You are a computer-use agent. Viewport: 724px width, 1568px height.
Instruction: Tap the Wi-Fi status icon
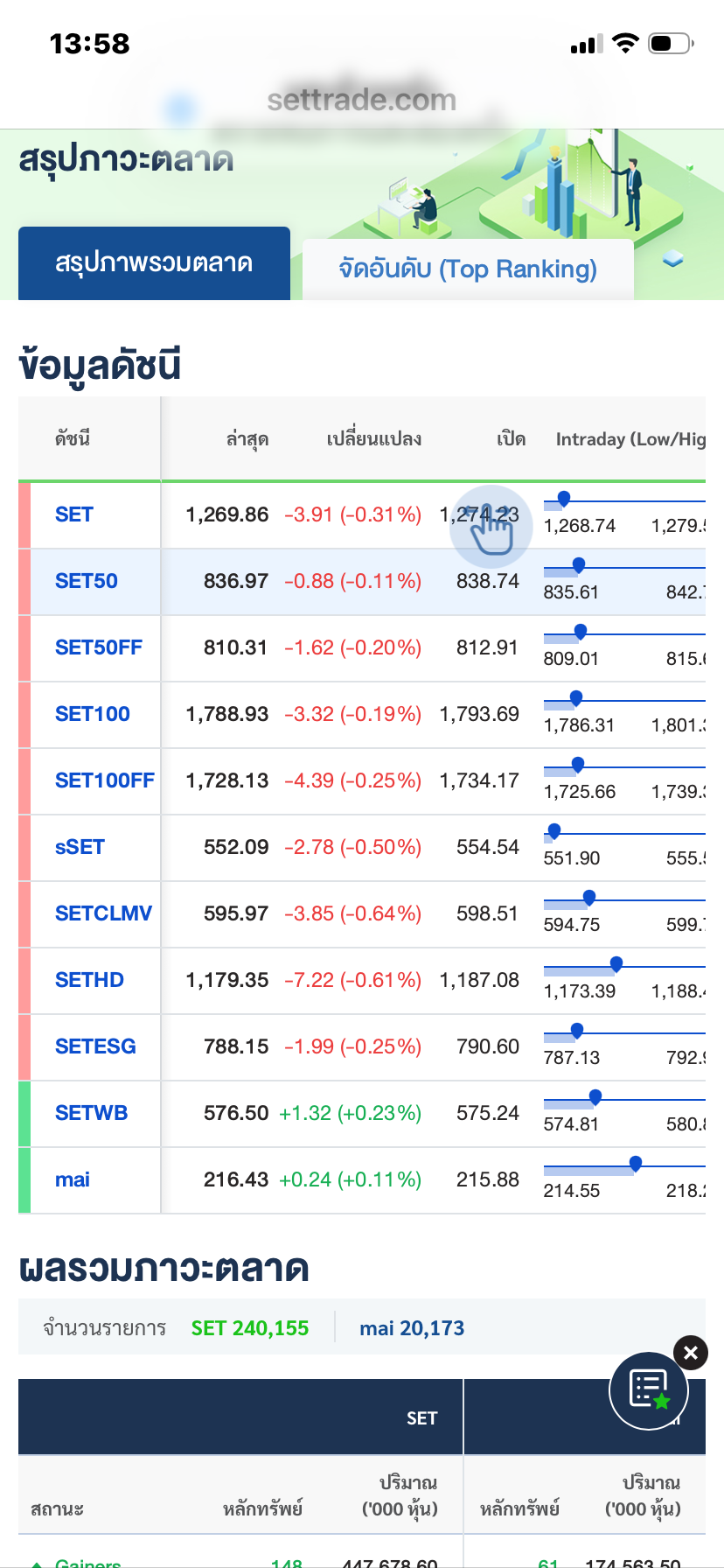point(625,44)
